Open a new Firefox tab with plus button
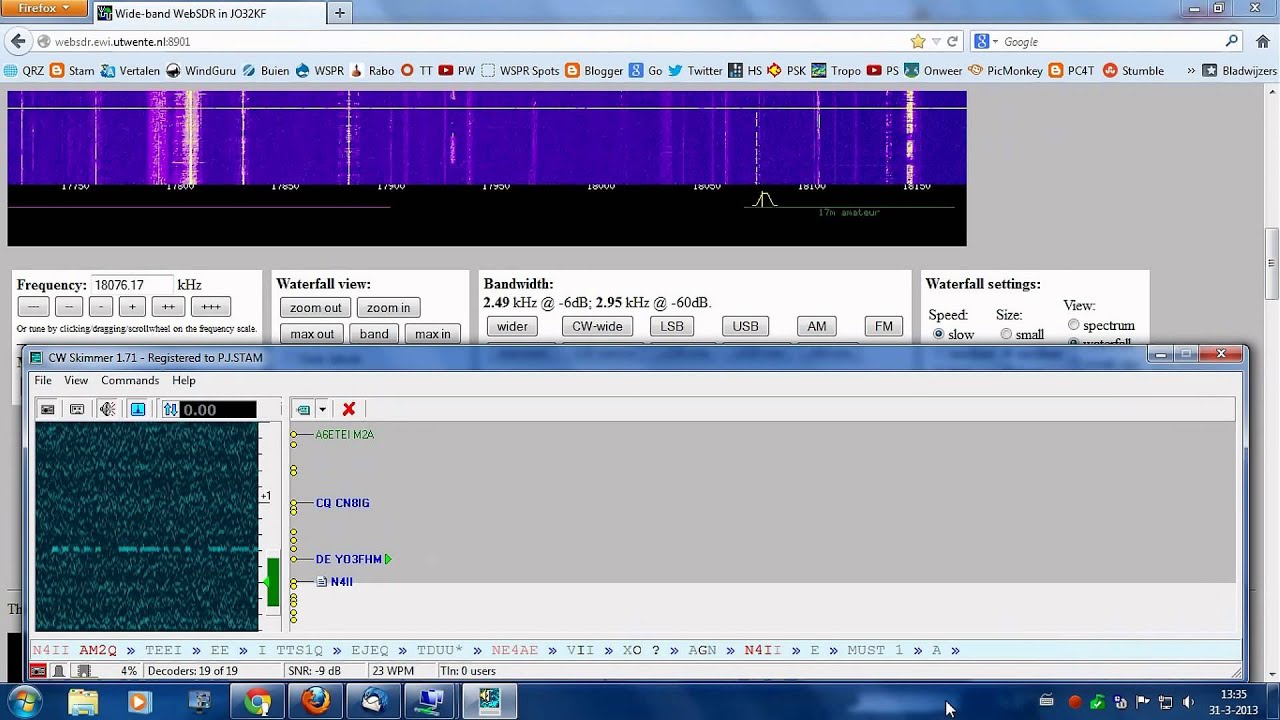Screen dimensions: 1280x720 pyautogui.click(x=339, y=13)
